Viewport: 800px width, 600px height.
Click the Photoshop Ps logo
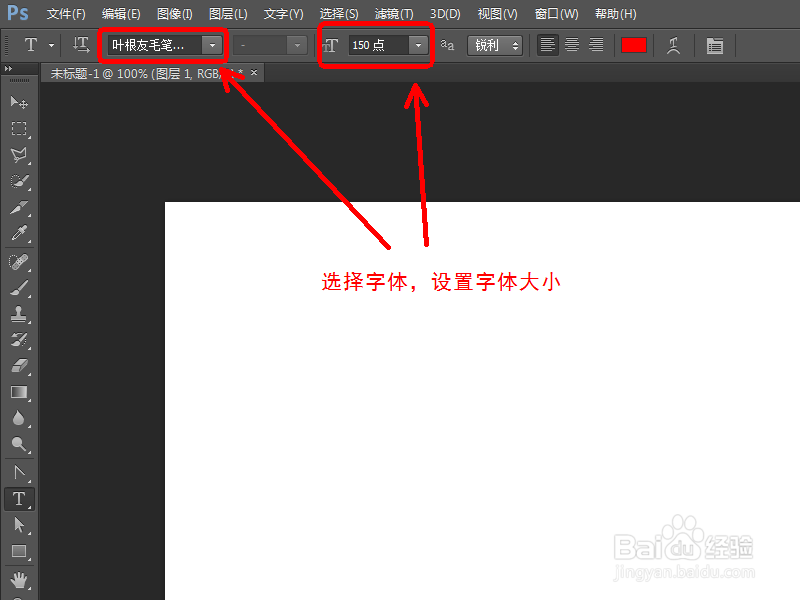(x=18, y=13)
